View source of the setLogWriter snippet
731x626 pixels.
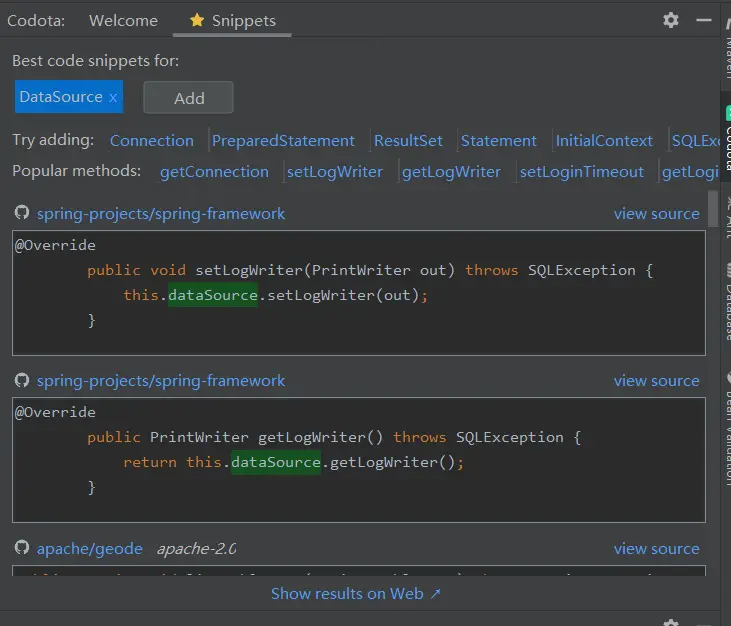656,213
